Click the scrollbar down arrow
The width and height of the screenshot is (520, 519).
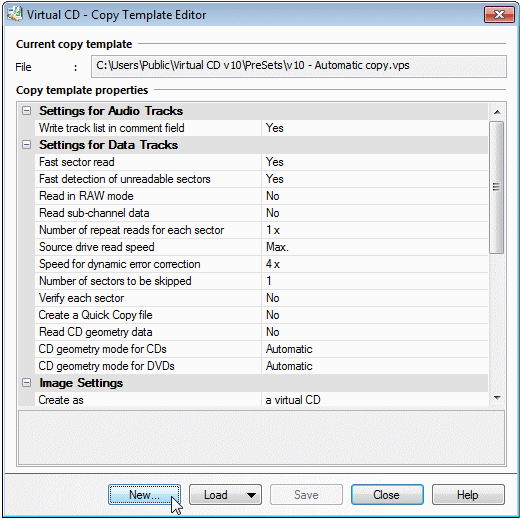coord(497,397)
